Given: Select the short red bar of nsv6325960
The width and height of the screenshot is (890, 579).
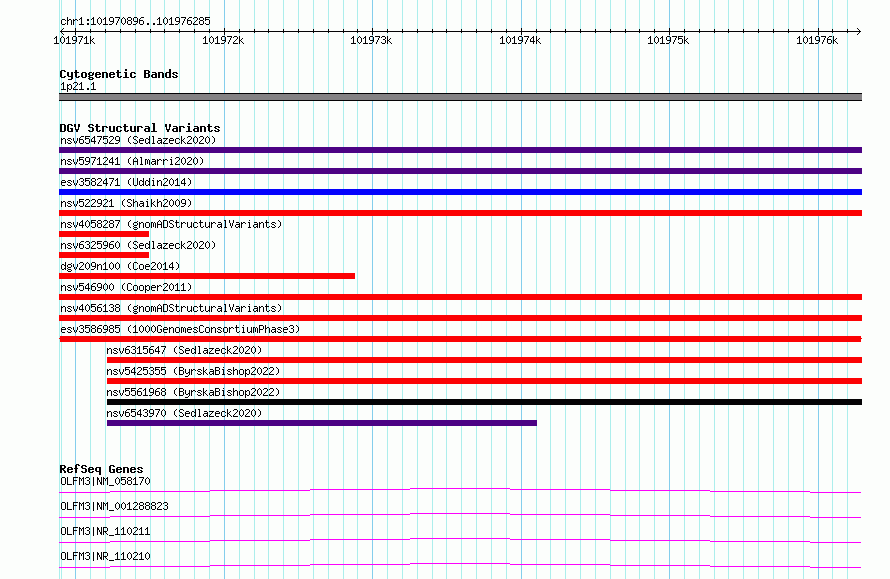Looking at the screenshot, I should 104,255.
